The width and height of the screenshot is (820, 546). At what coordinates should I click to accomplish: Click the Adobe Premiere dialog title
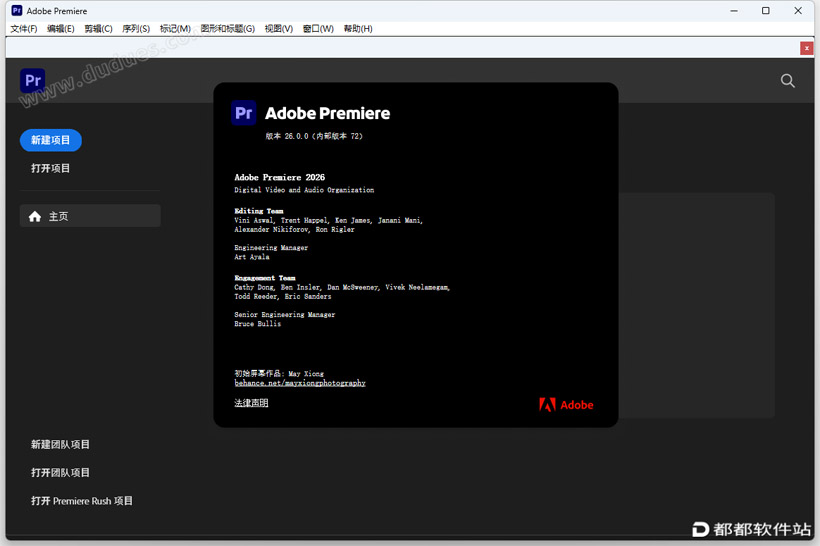click(x=328, y=113)
